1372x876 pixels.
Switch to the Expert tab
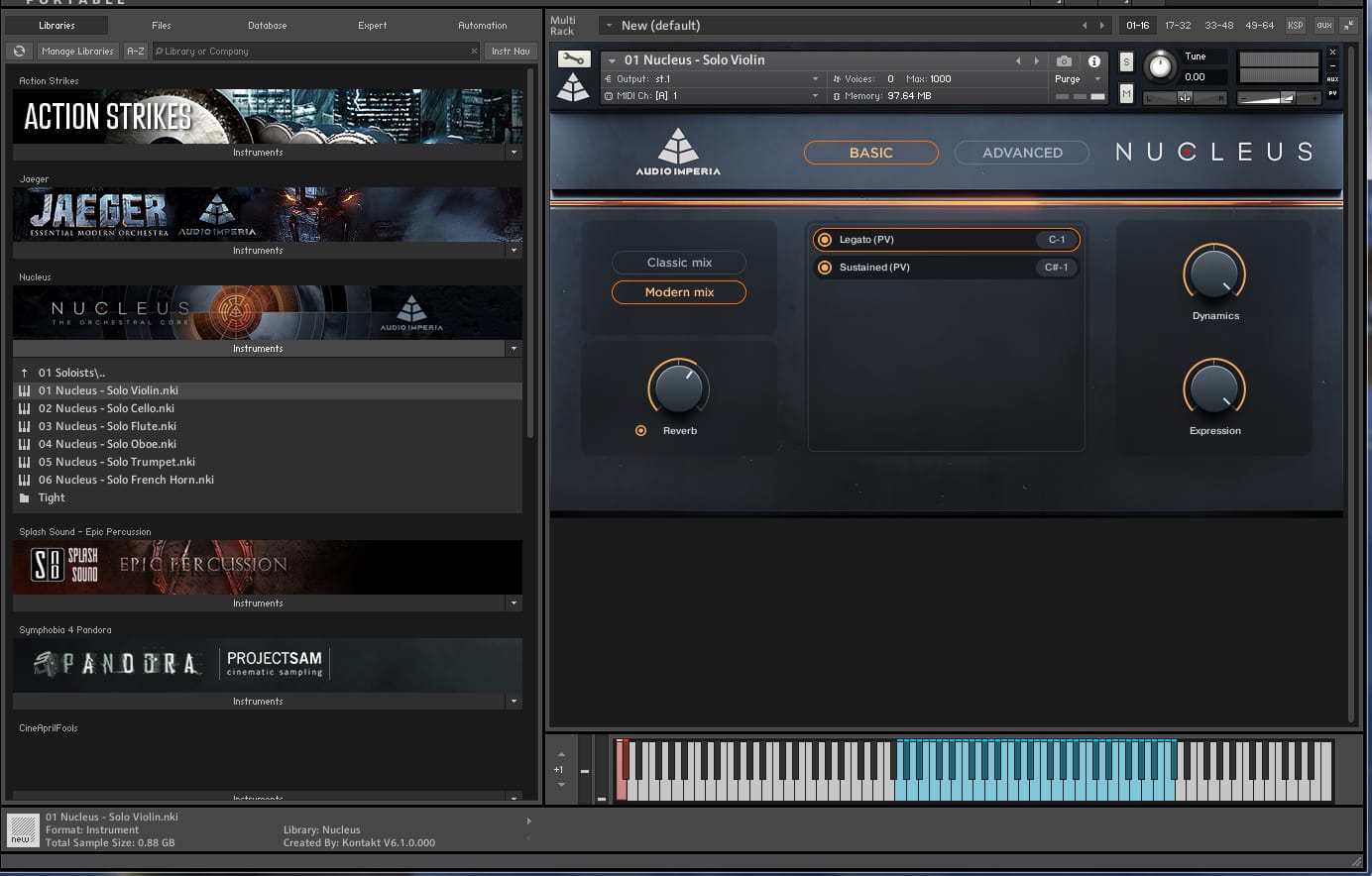[373, 25]
